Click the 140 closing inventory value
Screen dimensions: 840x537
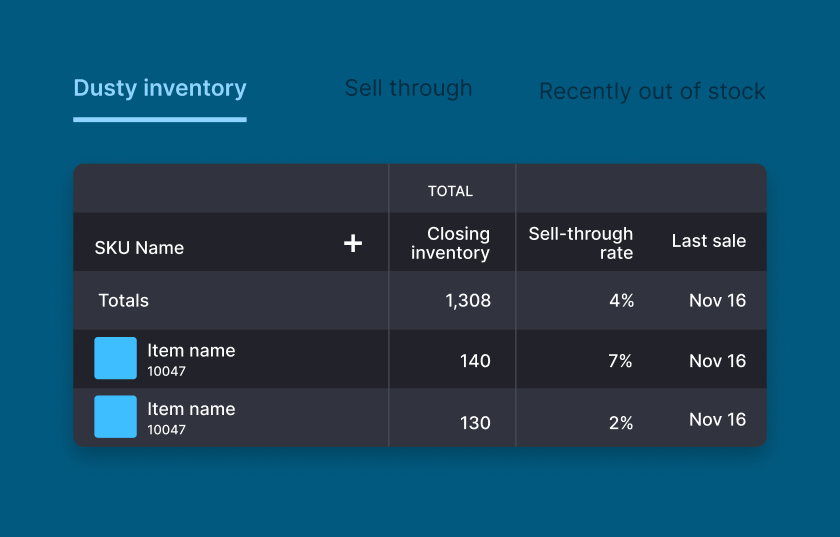(475, 361)
